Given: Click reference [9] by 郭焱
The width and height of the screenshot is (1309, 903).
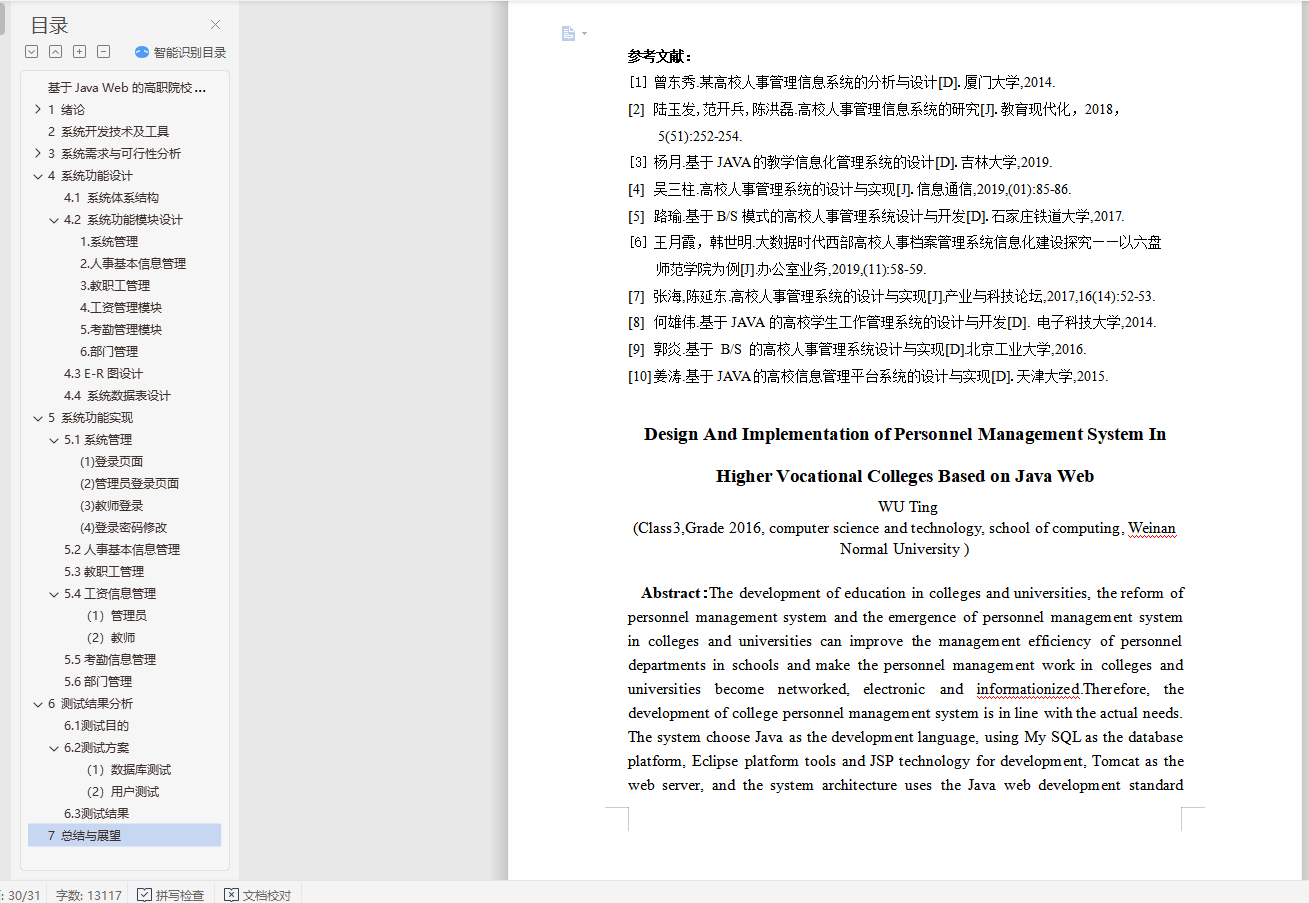Looking at the screenshot, I should click(x=857, y=350).
